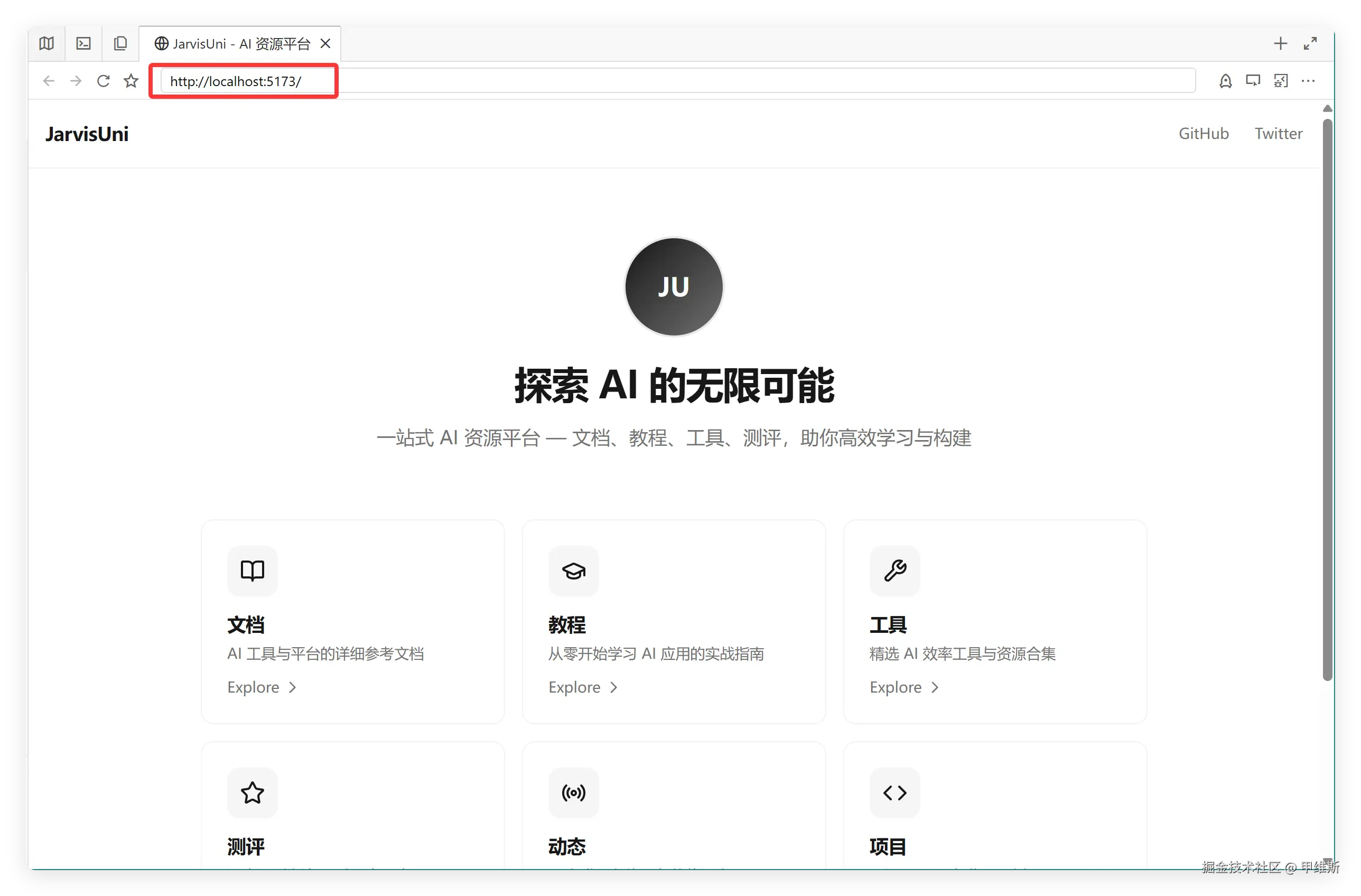1361x896 pixels.
Task: Click the JarvisUni site logo text
Action: (x=87, y=134)
